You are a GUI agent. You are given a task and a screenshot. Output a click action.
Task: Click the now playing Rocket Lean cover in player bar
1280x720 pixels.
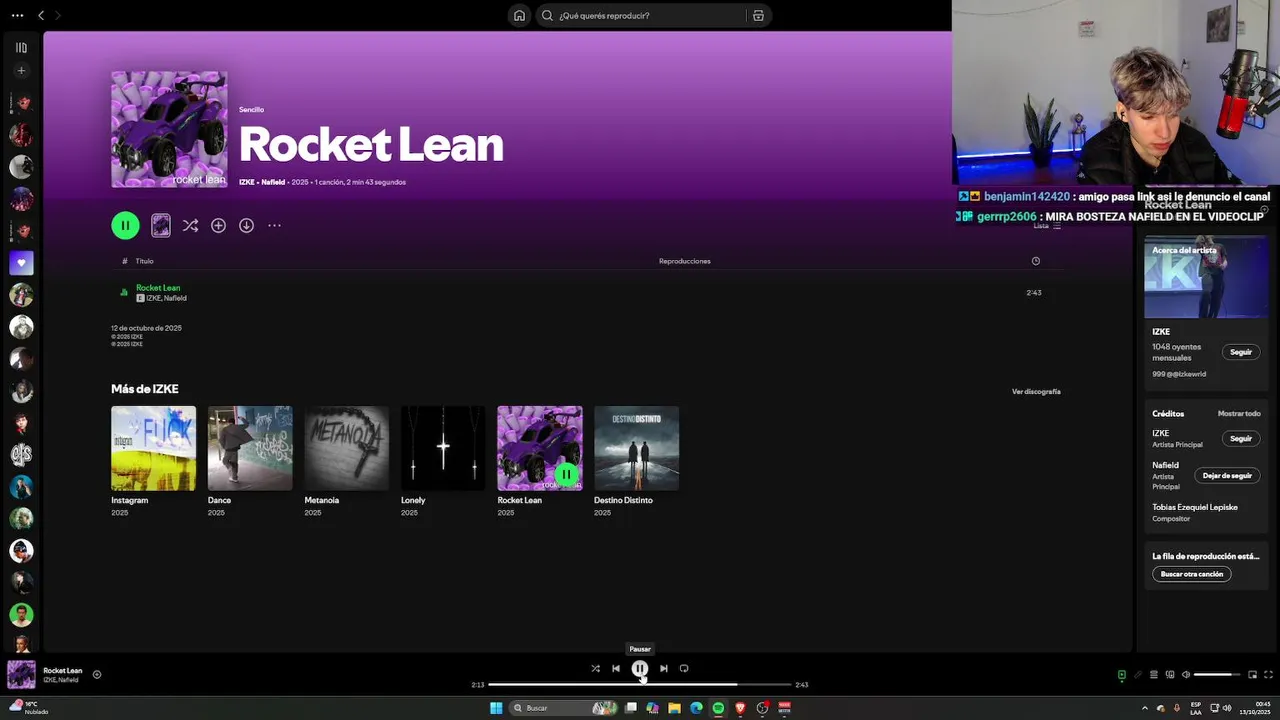21,675
